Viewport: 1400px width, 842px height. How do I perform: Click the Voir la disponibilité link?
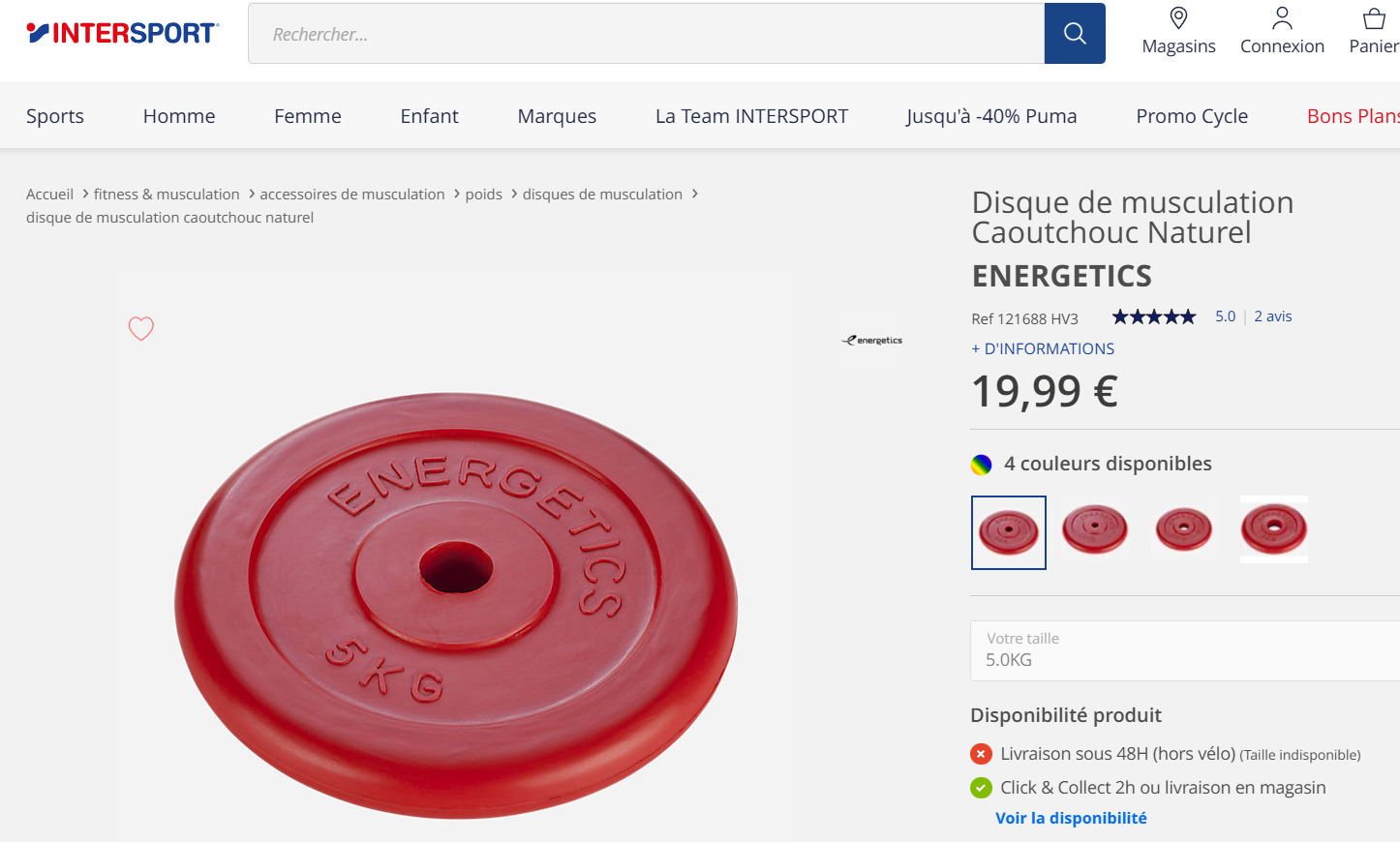[x=1071, y=818]
